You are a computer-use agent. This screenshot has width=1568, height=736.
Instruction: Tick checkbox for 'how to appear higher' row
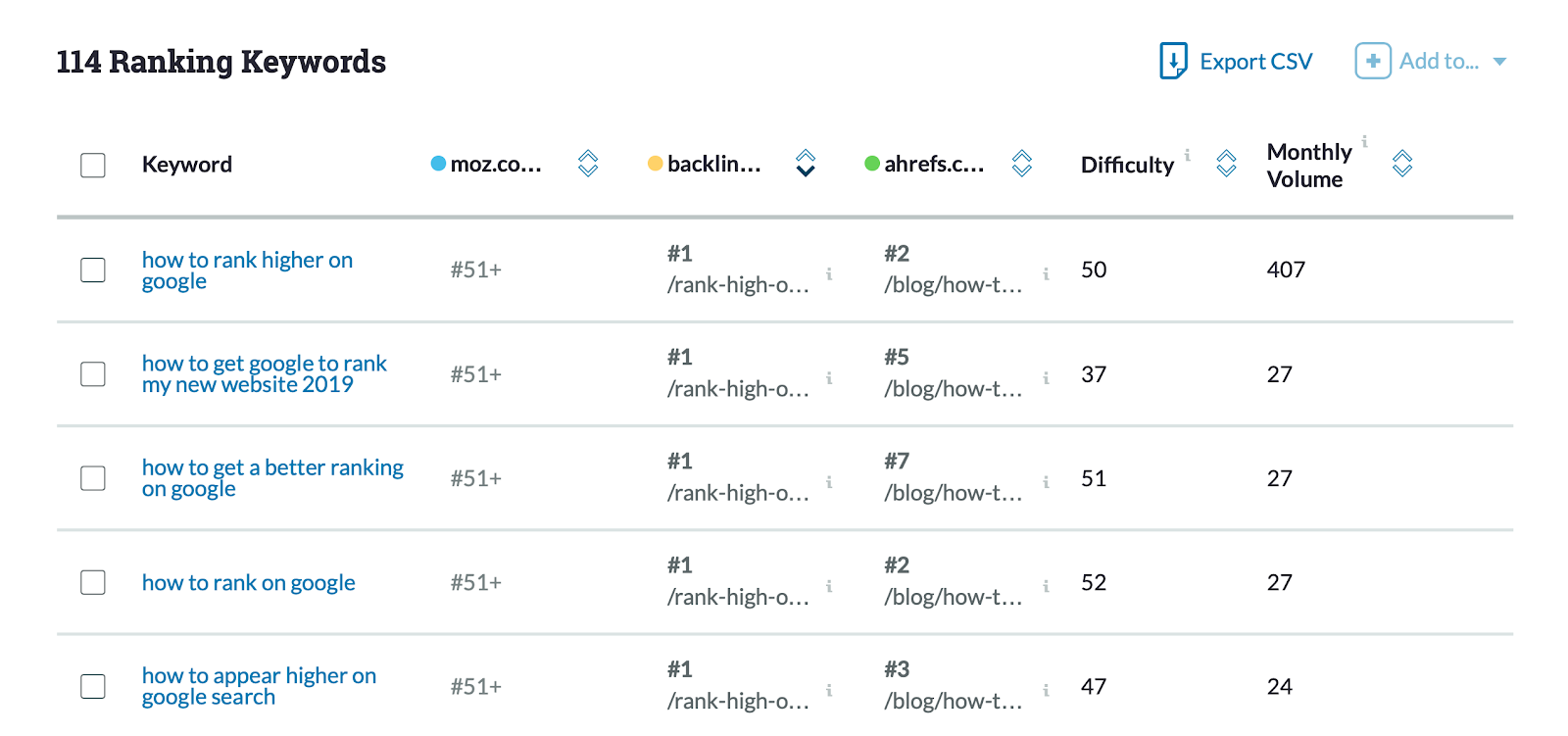(93, 686)
